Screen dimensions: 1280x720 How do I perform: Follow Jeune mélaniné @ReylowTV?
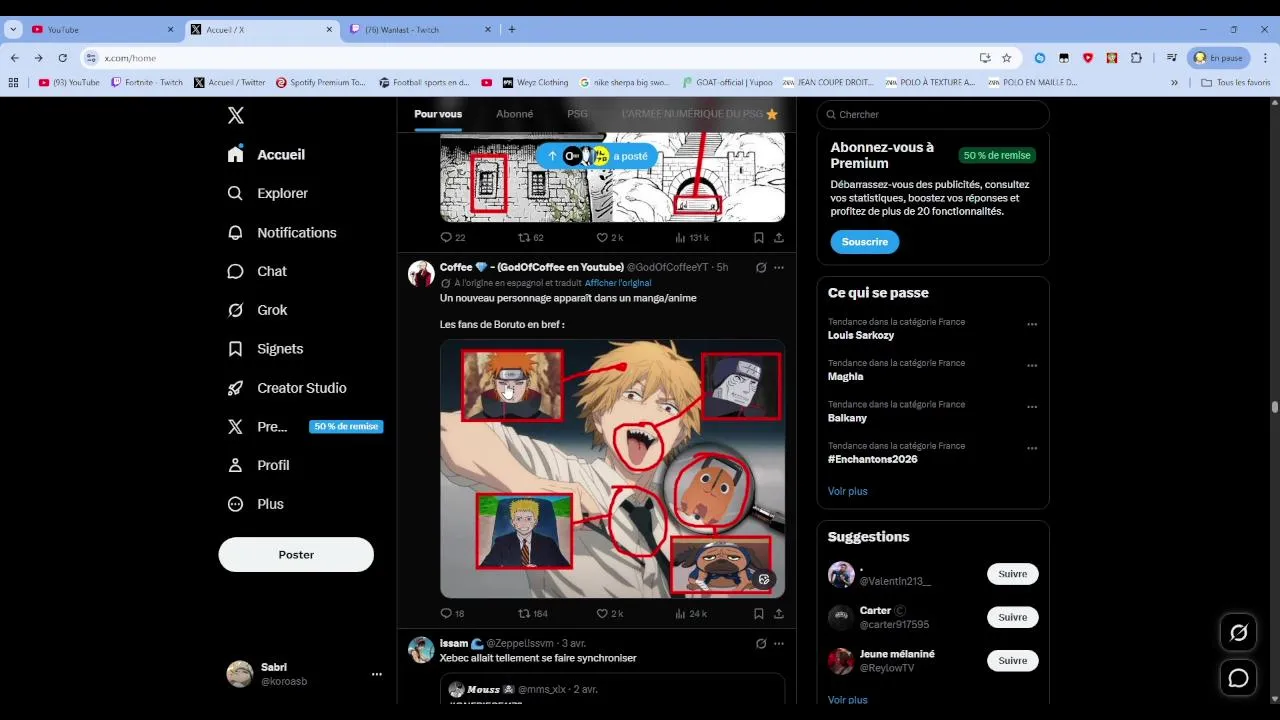[1013, 661]
